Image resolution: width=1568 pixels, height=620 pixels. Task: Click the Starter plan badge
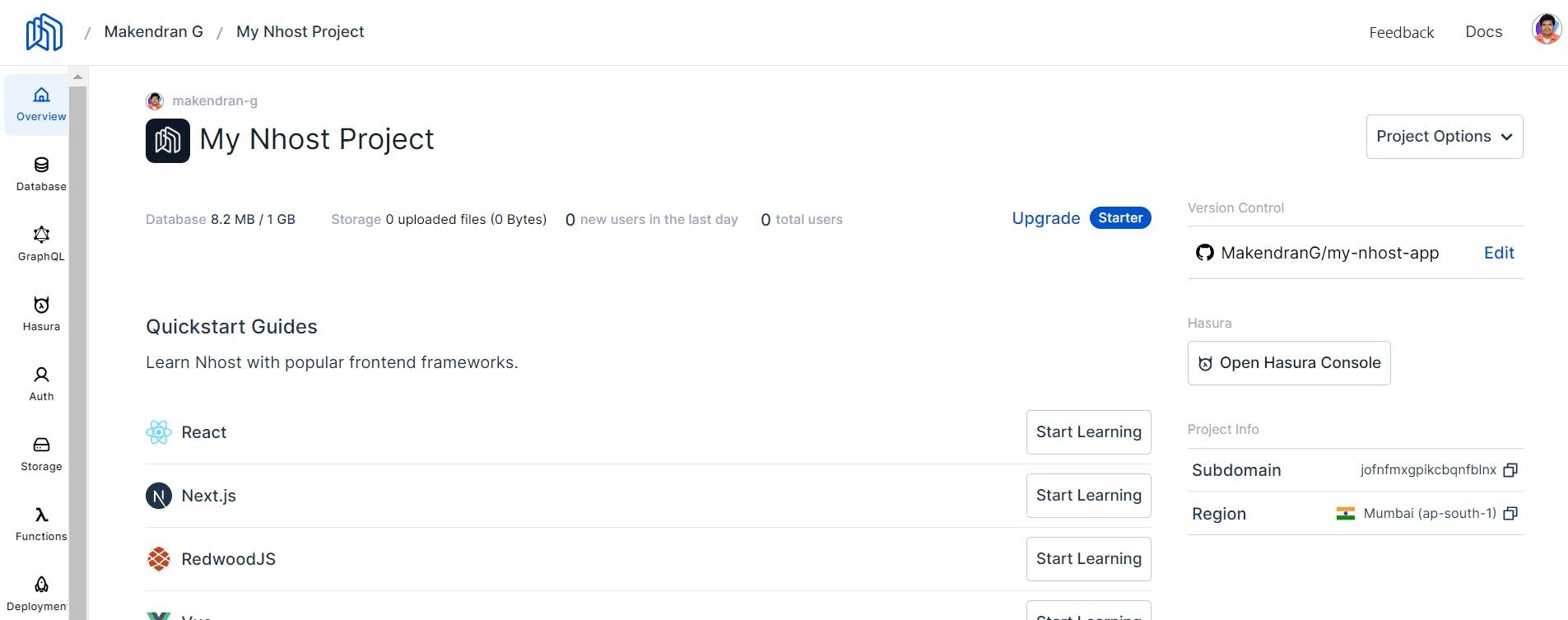tap(1120, 218)
